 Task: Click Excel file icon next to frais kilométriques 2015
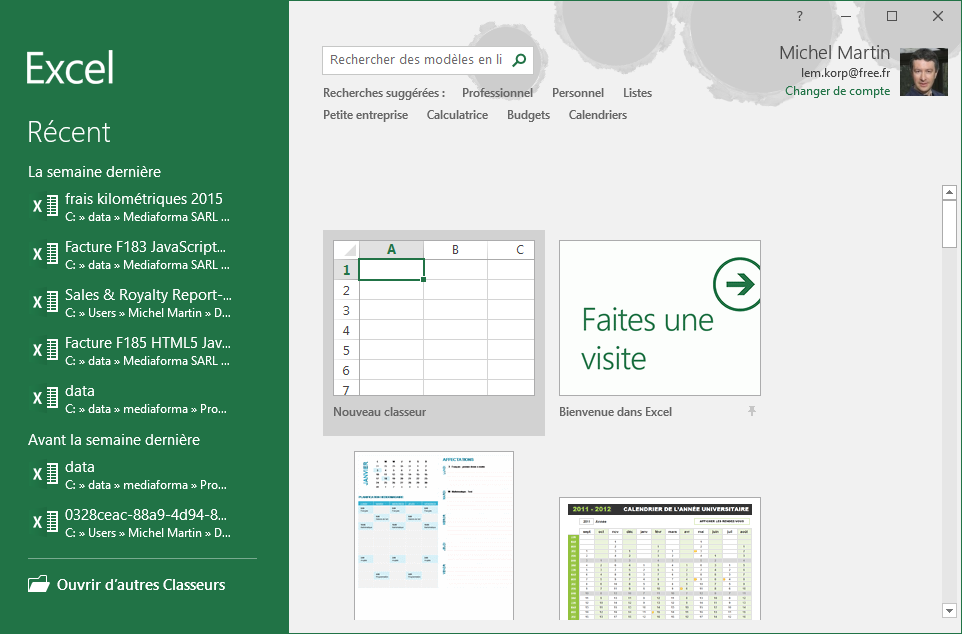point(45,206)
